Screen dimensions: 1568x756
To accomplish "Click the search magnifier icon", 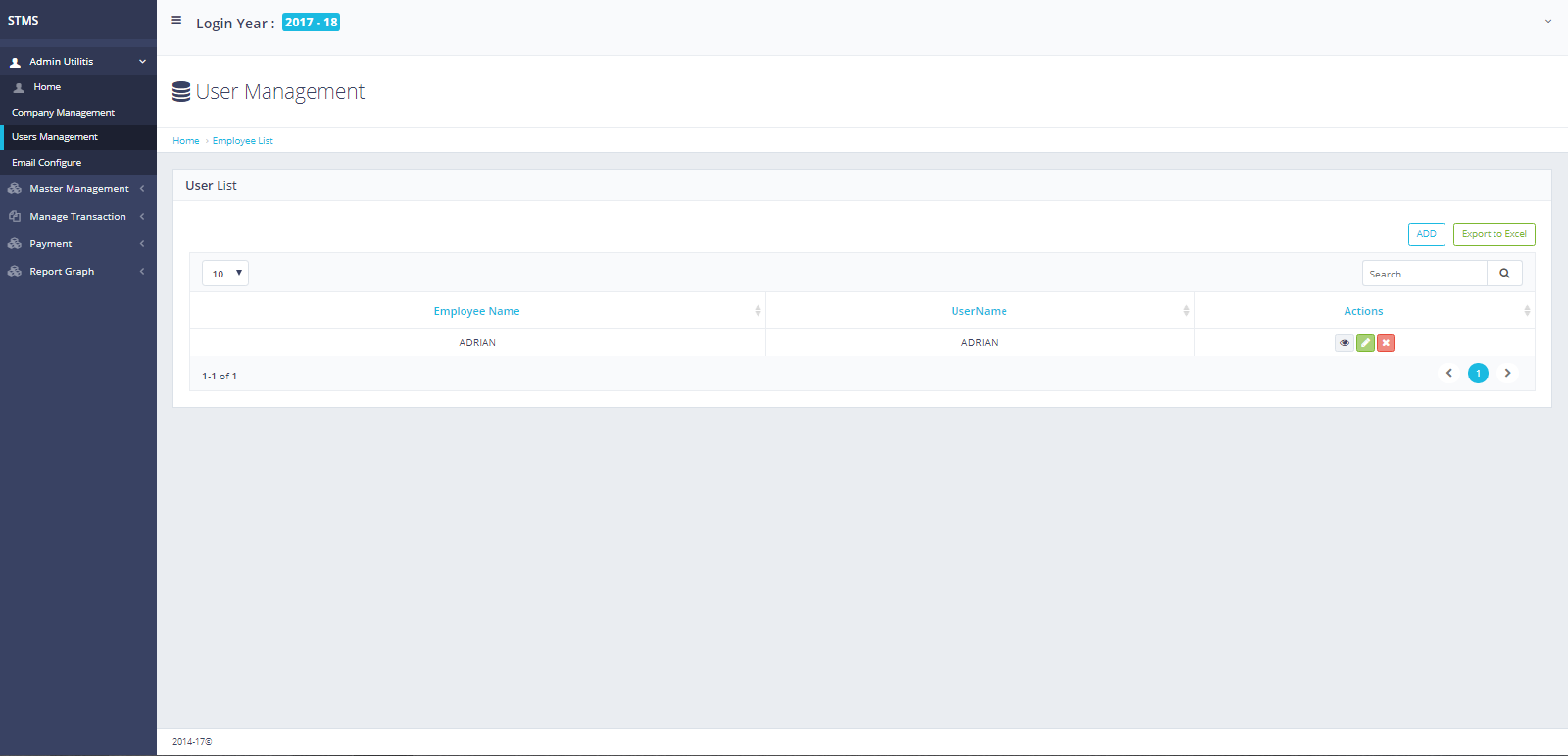I will pyautogui.click(x=1504, y=274).
